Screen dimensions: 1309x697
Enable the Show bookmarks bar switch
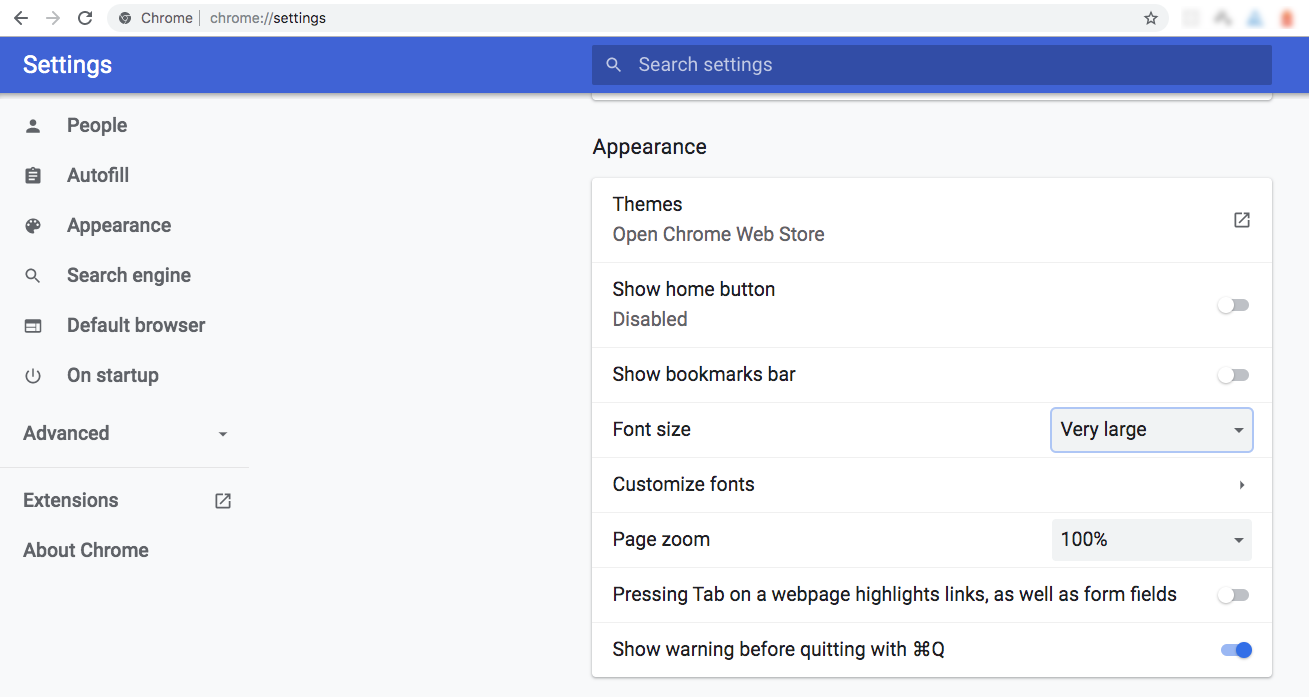point(1233,375)
